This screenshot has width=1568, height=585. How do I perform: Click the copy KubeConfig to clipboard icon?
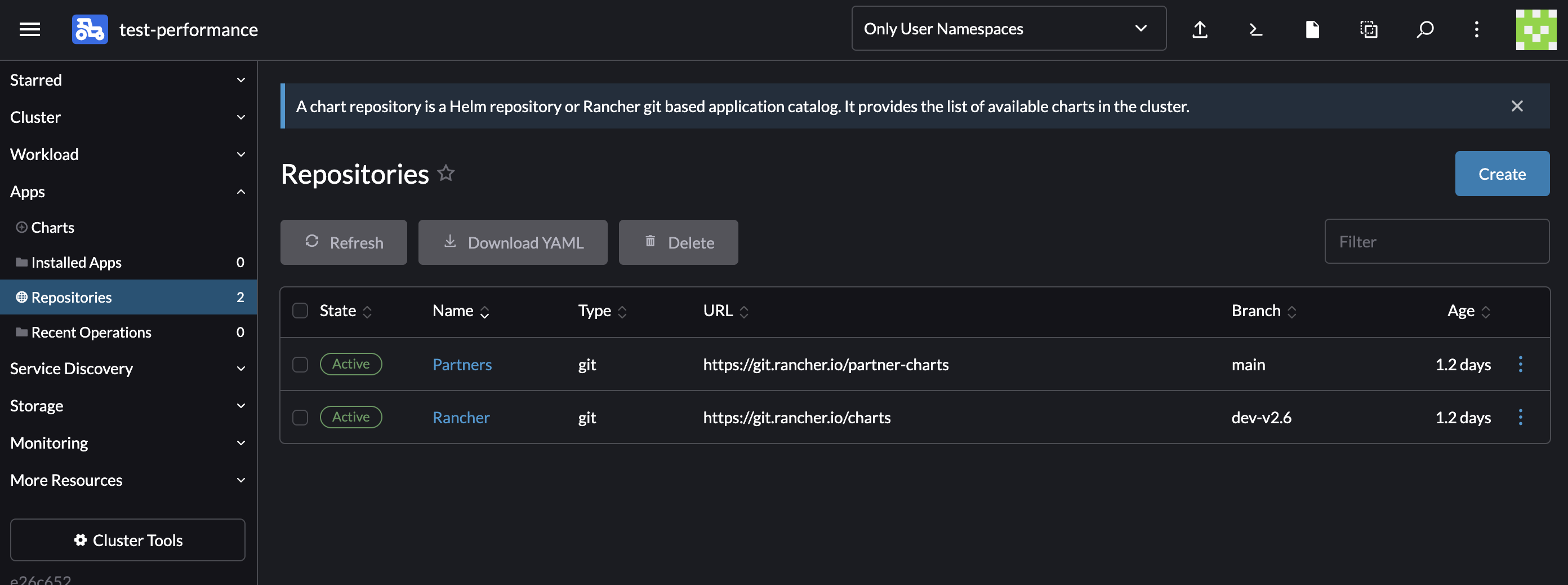pos(1369,29)
